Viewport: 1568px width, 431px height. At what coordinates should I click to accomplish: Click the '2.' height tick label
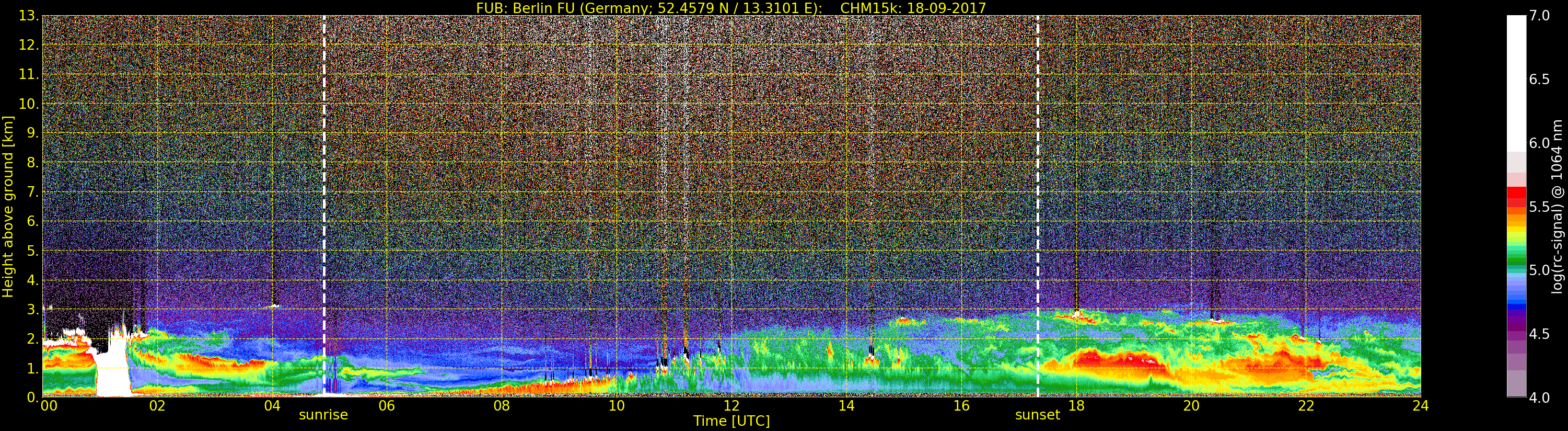(x=32, y=339)
